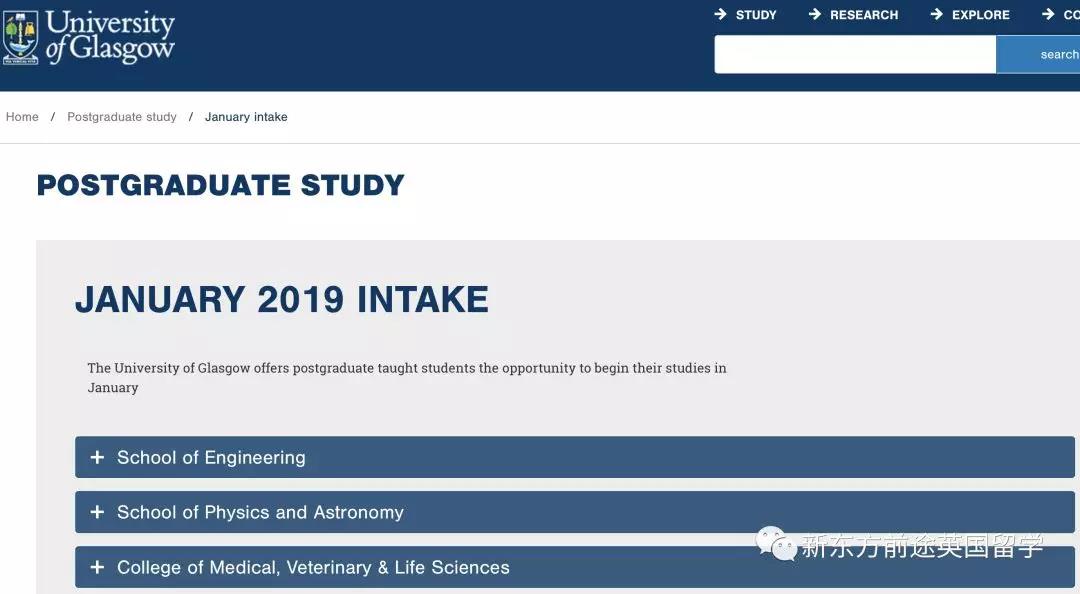This screenshot has height=594, width=1080.
Task: Click the plus icon next to School of Engineering
Action: (x=97, y=457)
